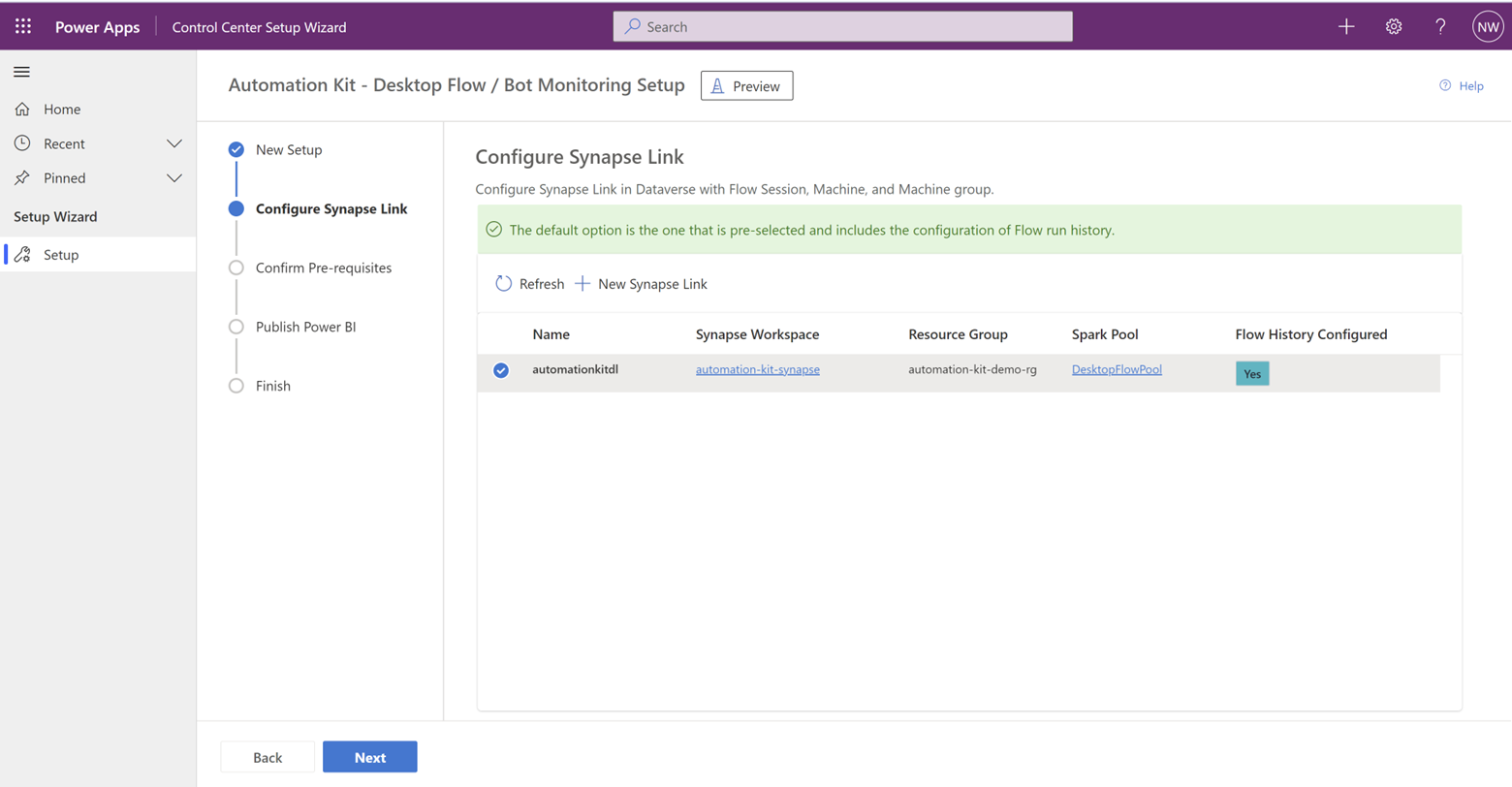Go to the Confirm Pre-requisites step label

pos(324,268)
